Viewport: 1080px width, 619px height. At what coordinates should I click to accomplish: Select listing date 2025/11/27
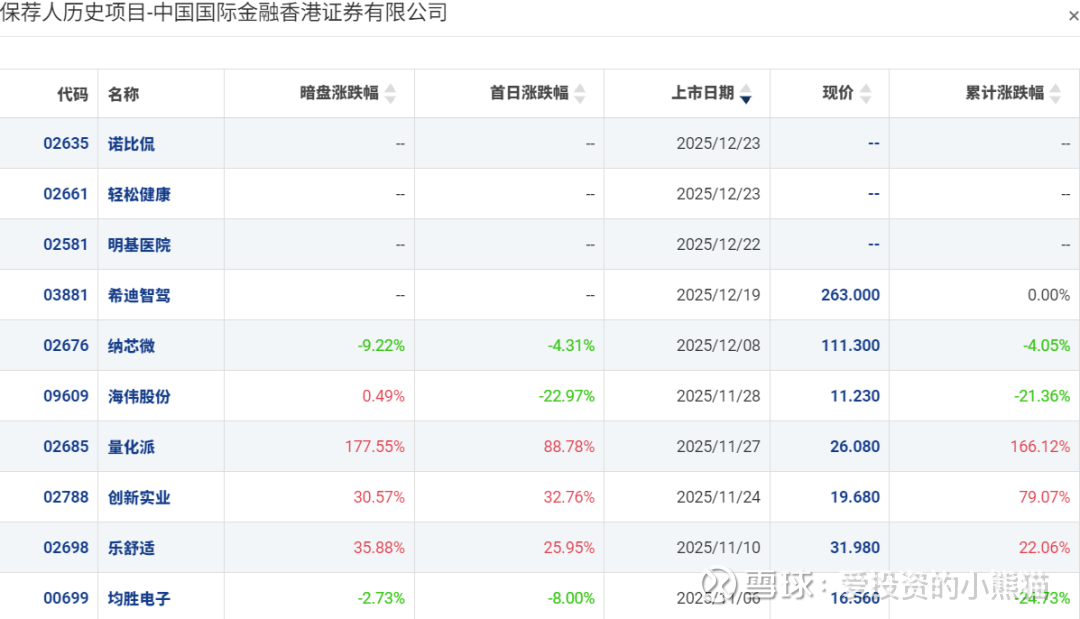(x=718, y=446)
